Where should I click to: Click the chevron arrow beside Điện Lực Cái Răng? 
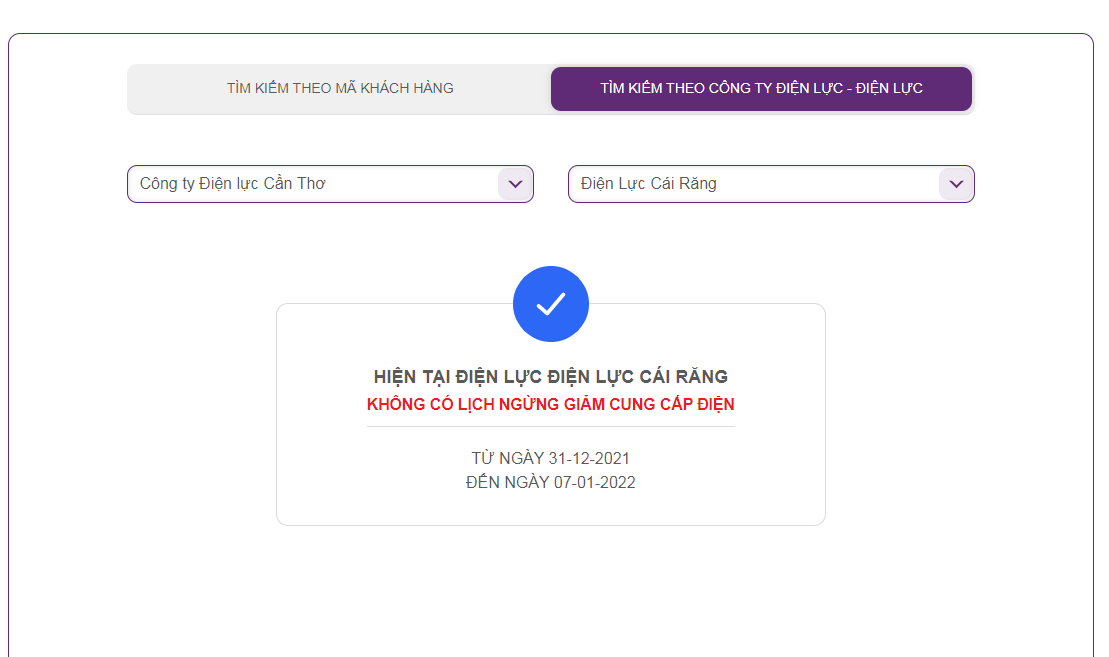pos(956,184)
